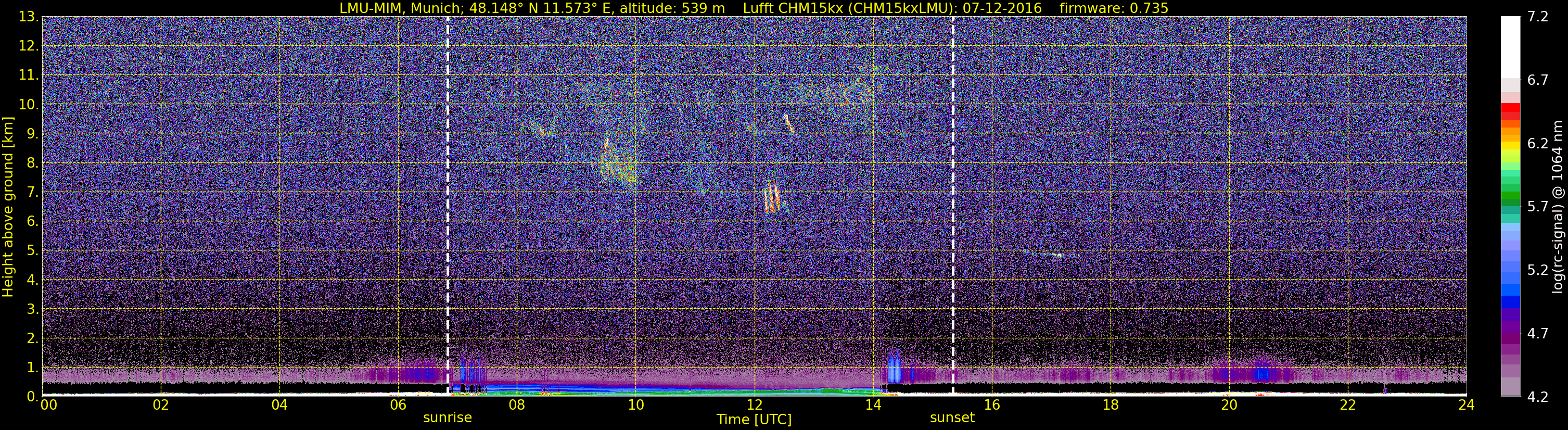The width and height of the screenshot is (1568, 430).
Task: Click the white dashed sunset marker line
Action: pos(952,206)
